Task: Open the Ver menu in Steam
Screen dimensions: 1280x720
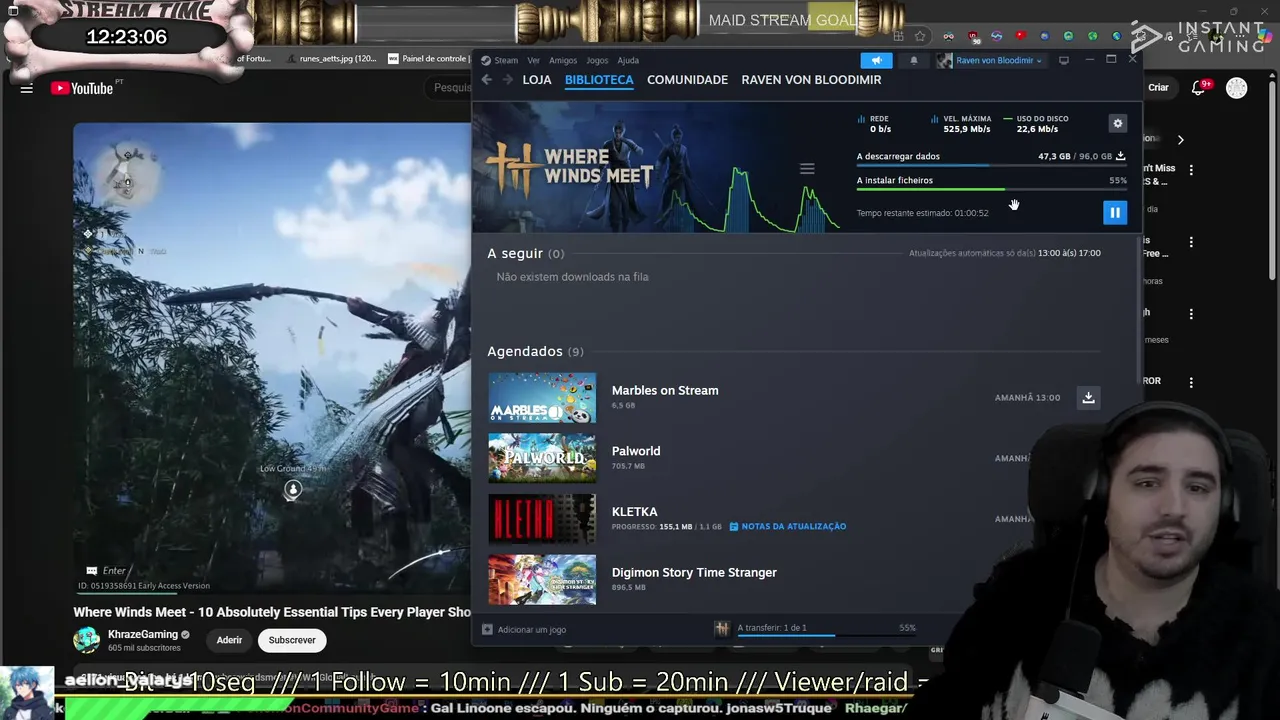Action: [x=533, y=60]
